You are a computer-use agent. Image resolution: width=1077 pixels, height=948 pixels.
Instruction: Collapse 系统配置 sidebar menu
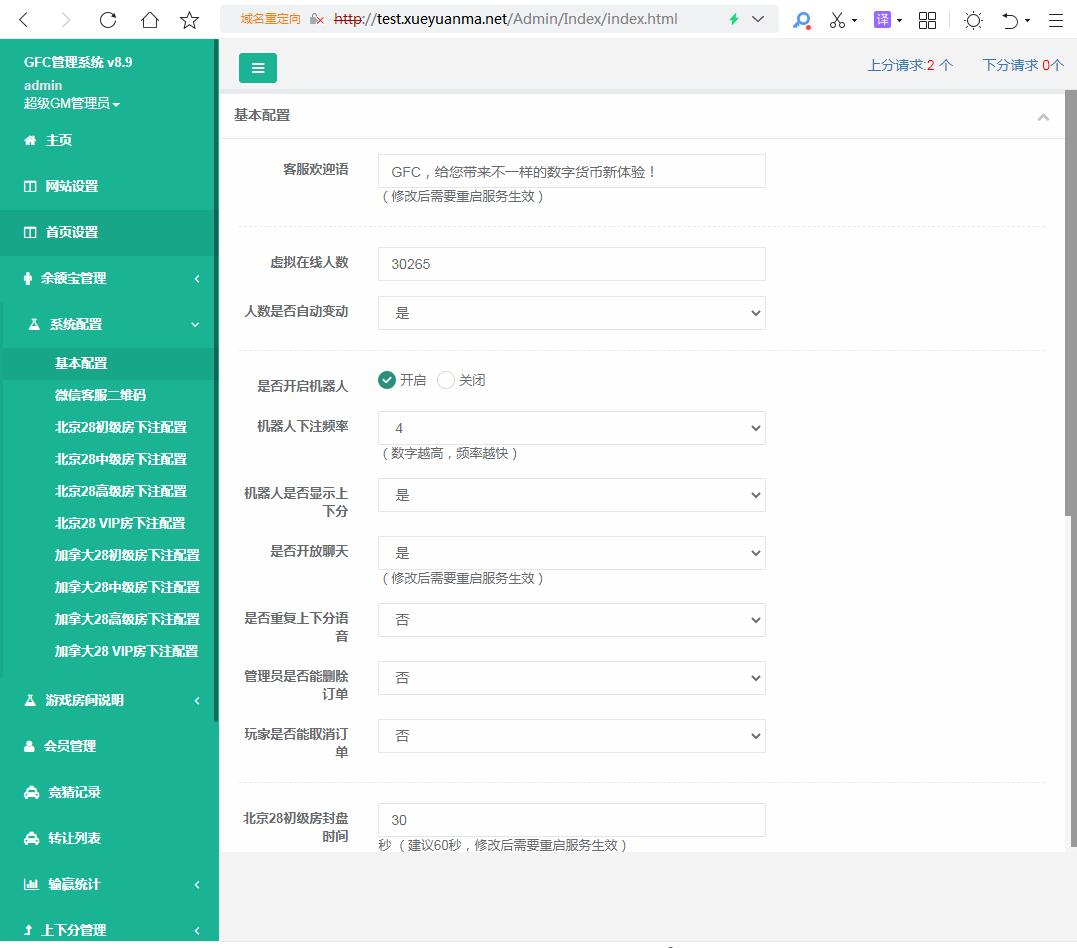(109, 324)
